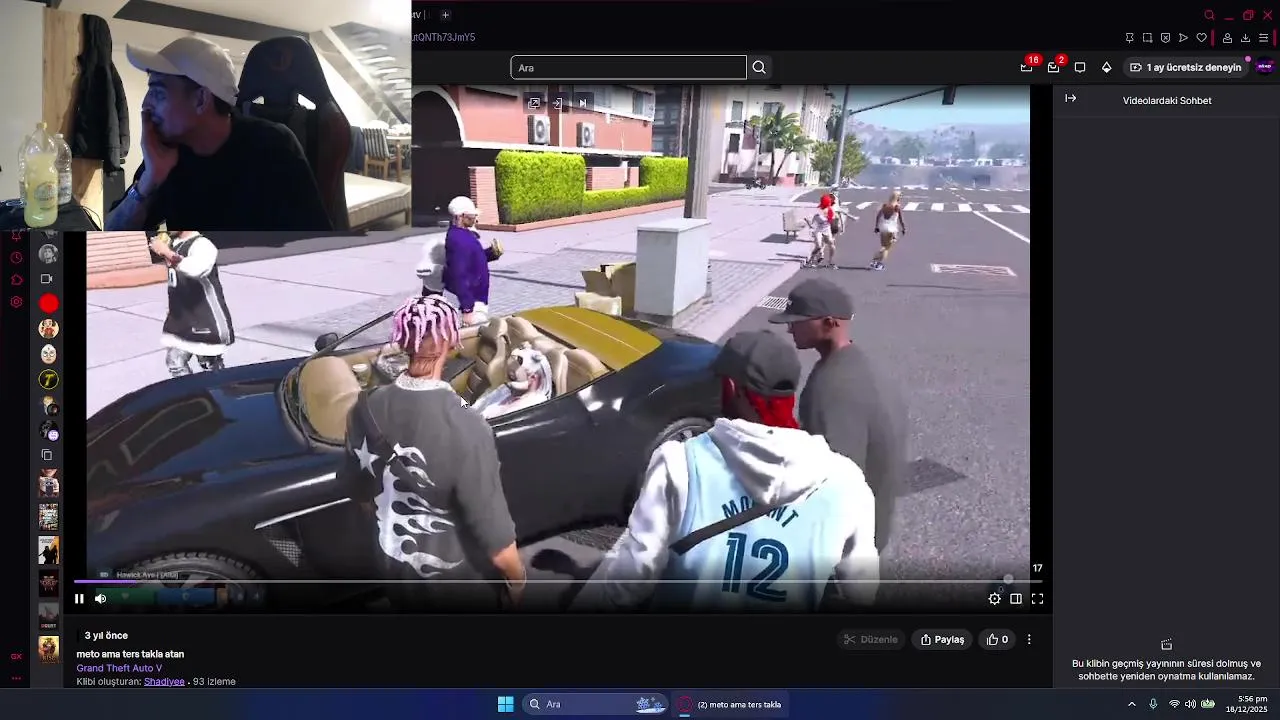
Task: Open Twitch notifications with 16 badge
Action: [1027, 67]
